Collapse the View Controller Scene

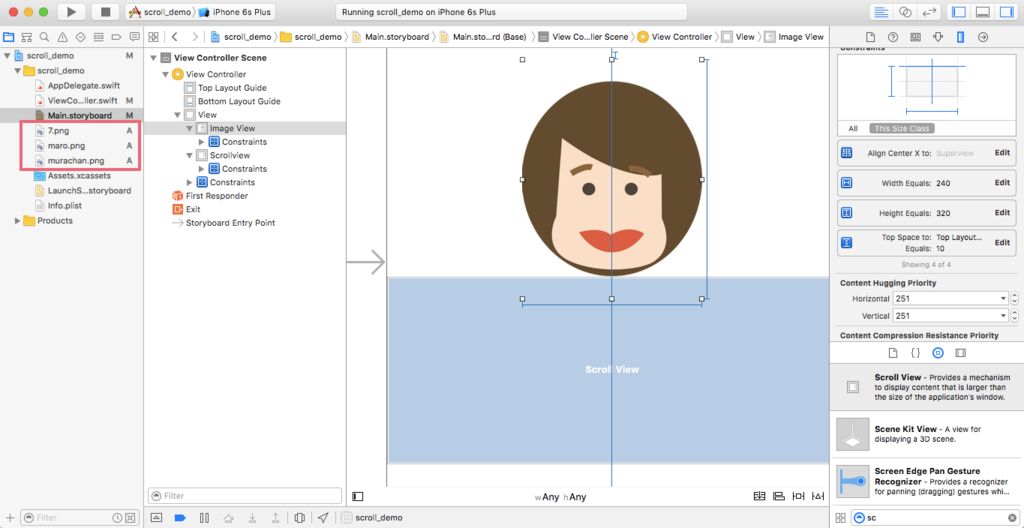(153, 58)
